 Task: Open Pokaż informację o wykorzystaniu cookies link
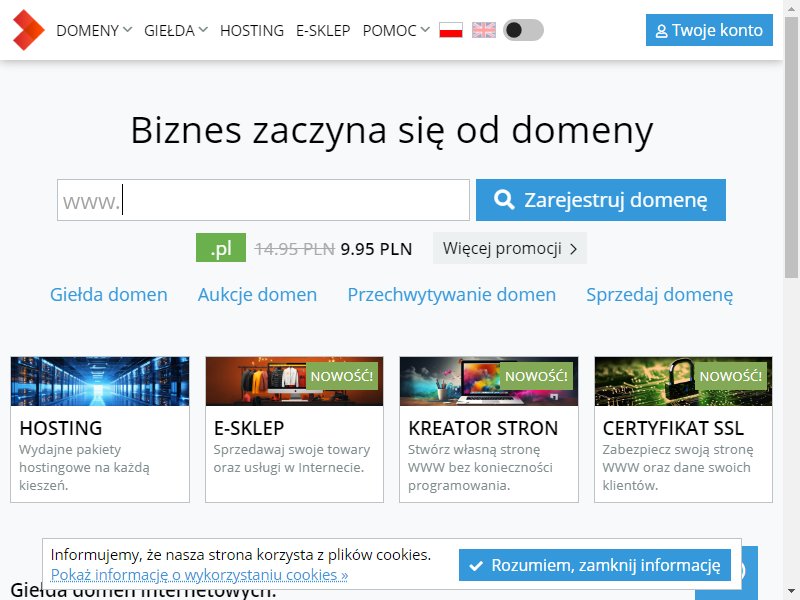point(199,574)
